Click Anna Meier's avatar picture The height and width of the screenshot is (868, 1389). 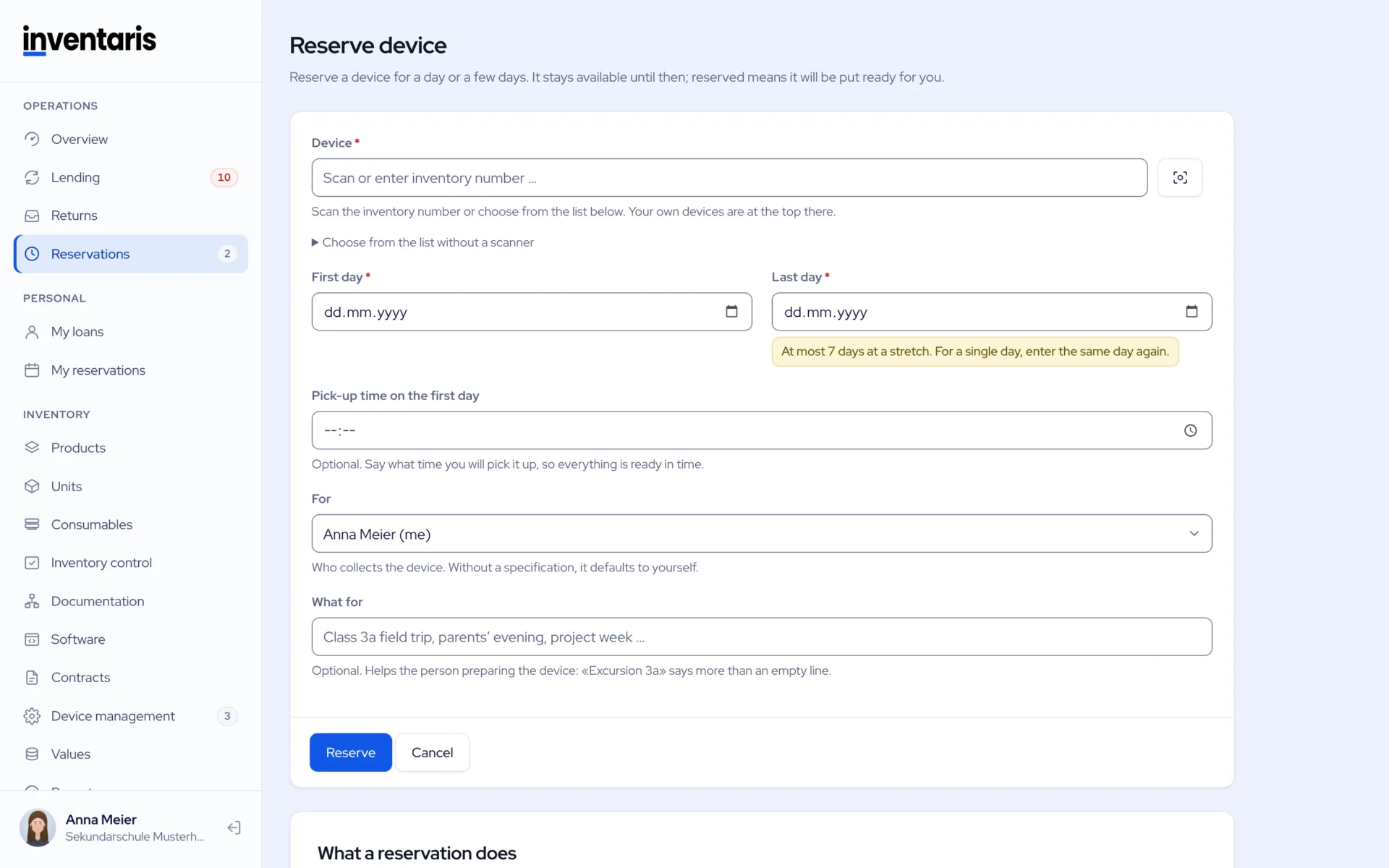[38, 827]
